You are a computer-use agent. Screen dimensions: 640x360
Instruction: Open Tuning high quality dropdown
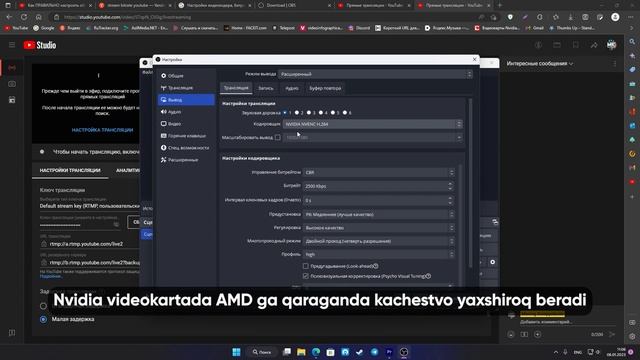coord(379,228)
